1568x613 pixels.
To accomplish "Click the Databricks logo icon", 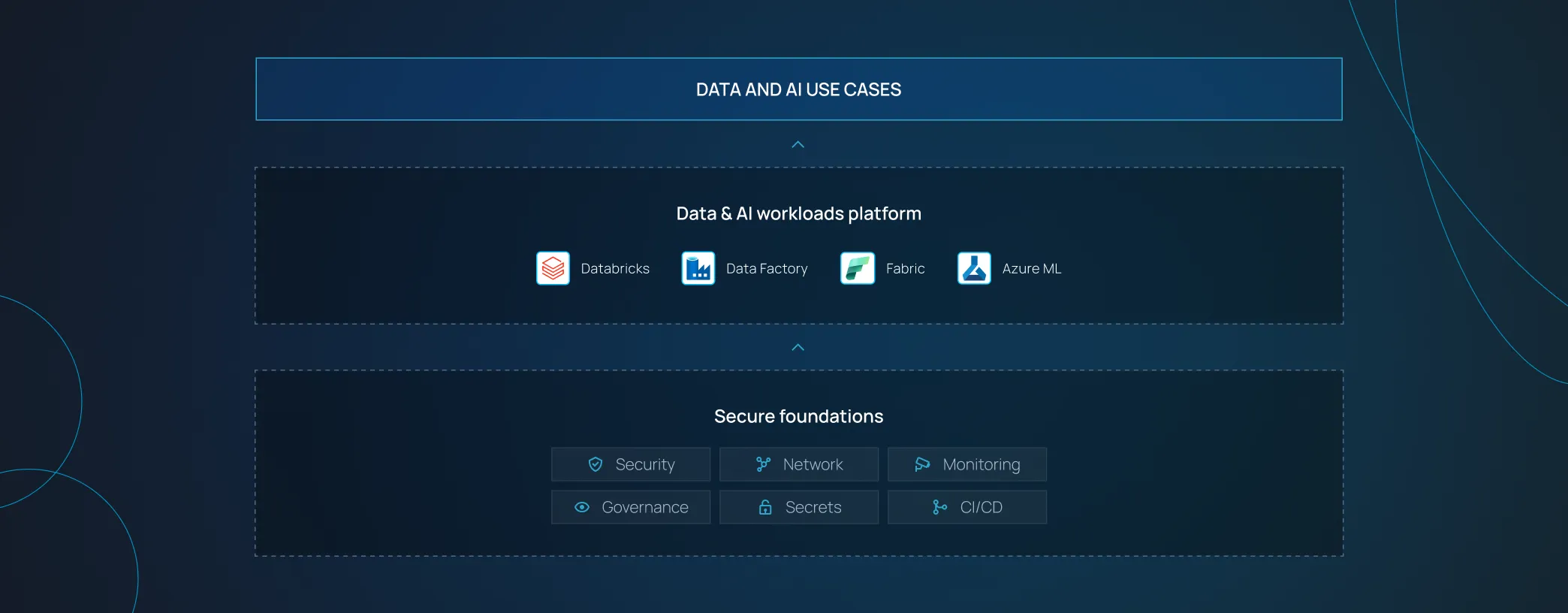I will pyautogui.click(x=553, y=268).
